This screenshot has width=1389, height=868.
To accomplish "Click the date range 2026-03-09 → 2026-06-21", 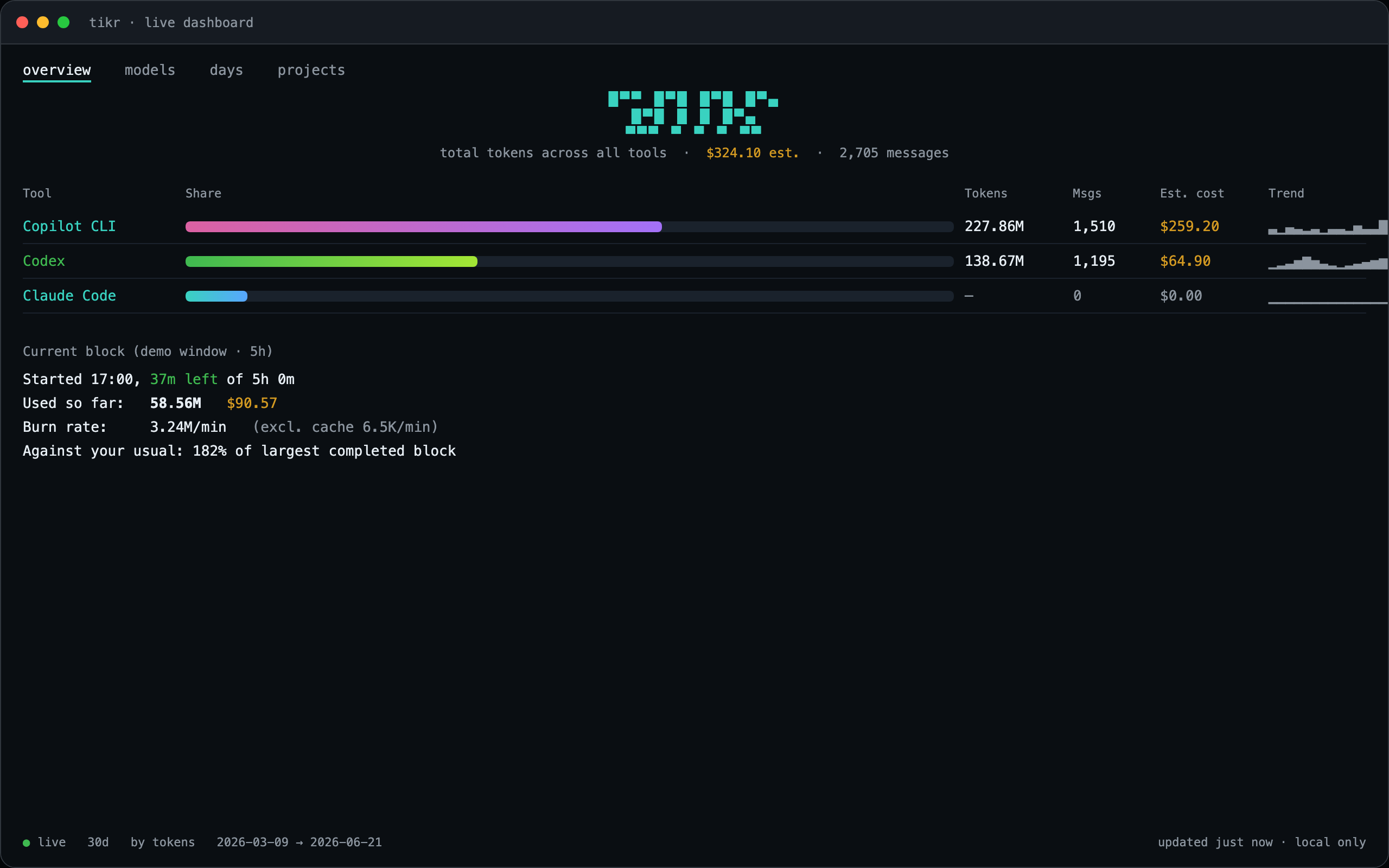I will pos(299,842).
